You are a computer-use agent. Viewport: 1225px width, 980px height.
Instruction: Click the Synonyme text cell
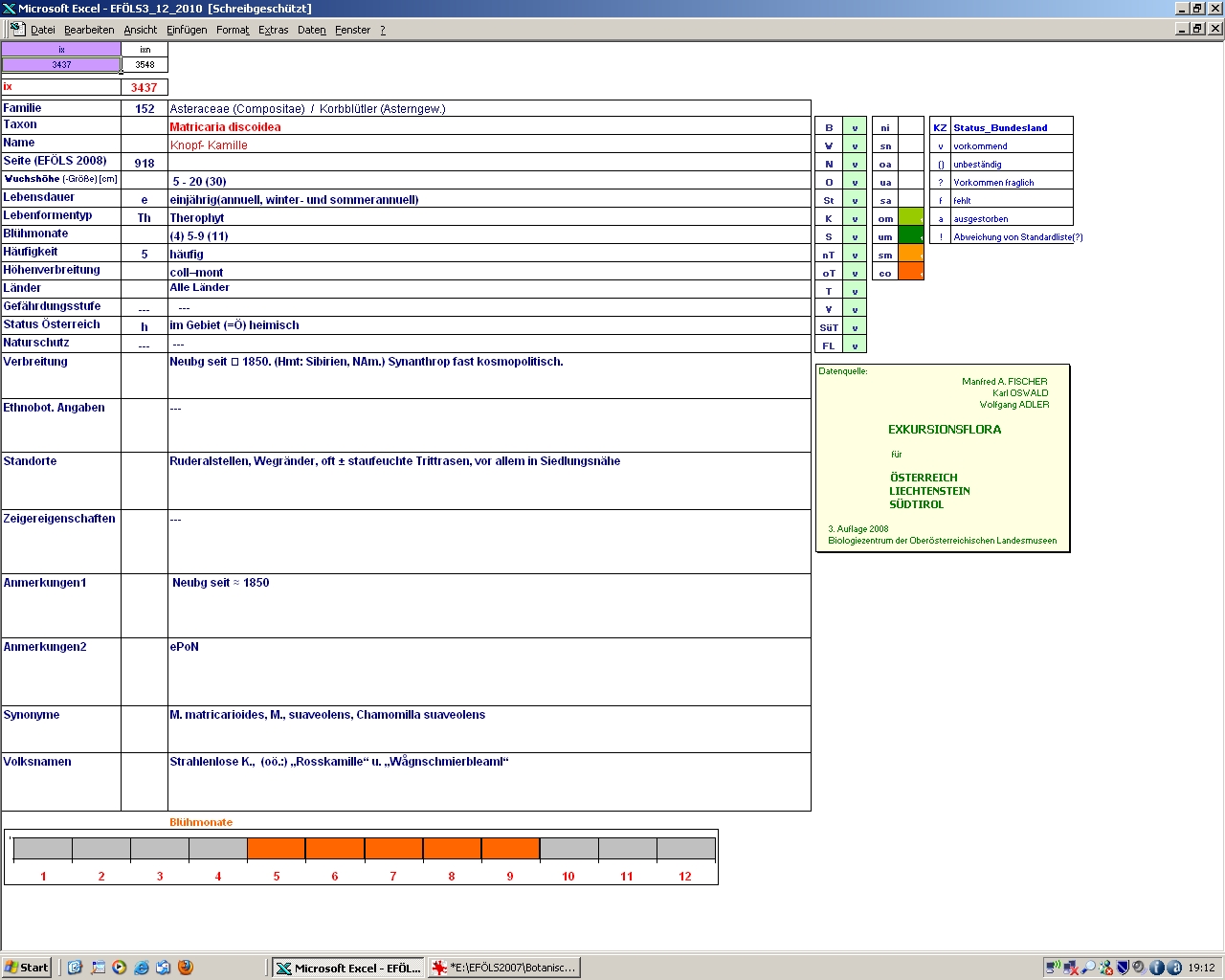tap(489, 729)
